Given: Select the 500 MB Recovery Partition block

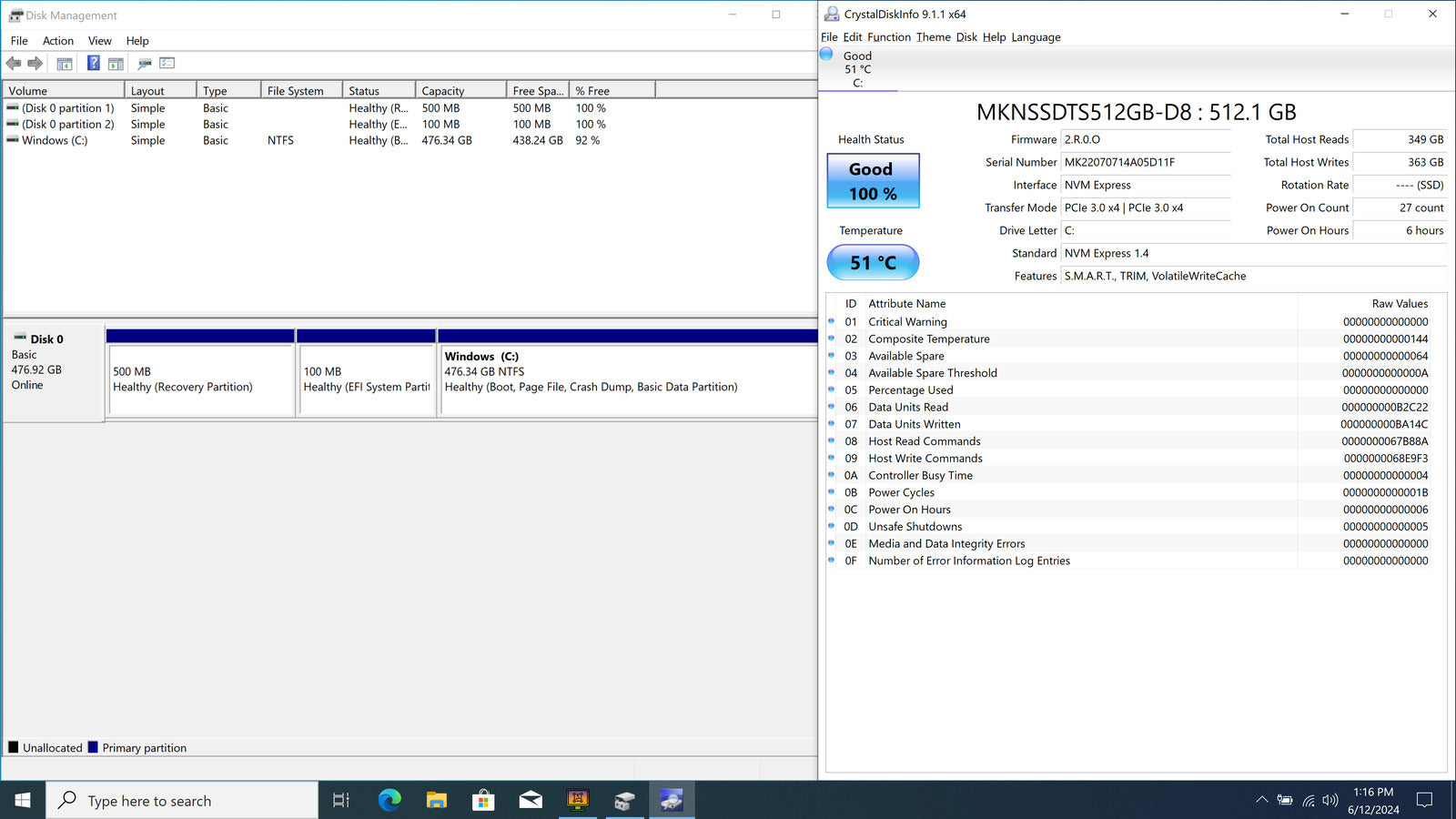Looking at the screenshot, I should point(200,380).
